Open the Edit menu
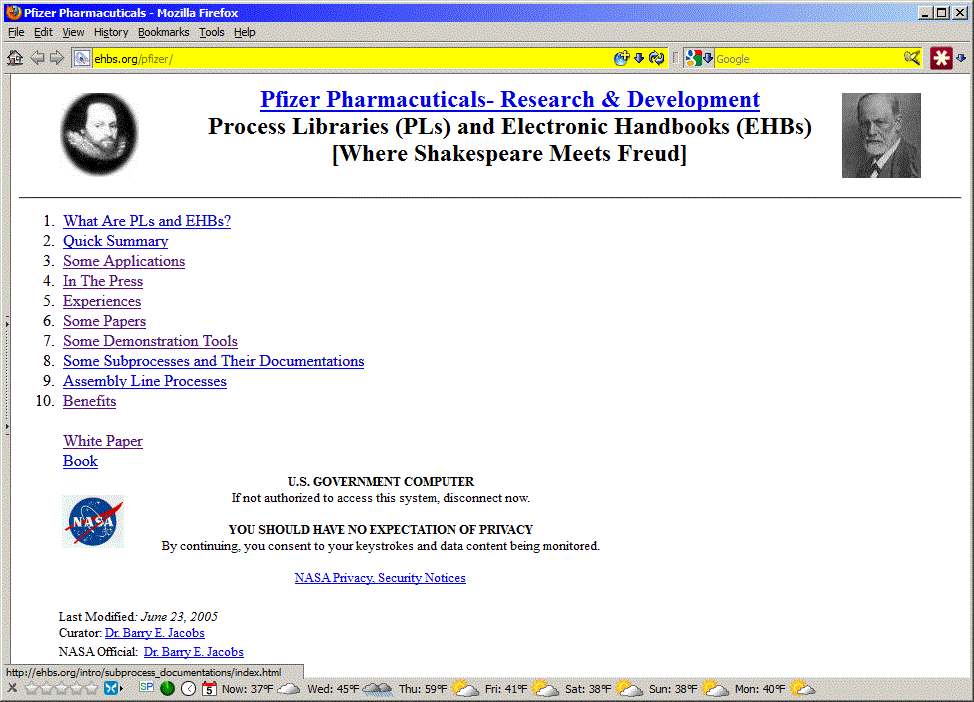Image resolution: width=974 pixels, height=702 pixels. click(43, 32)
